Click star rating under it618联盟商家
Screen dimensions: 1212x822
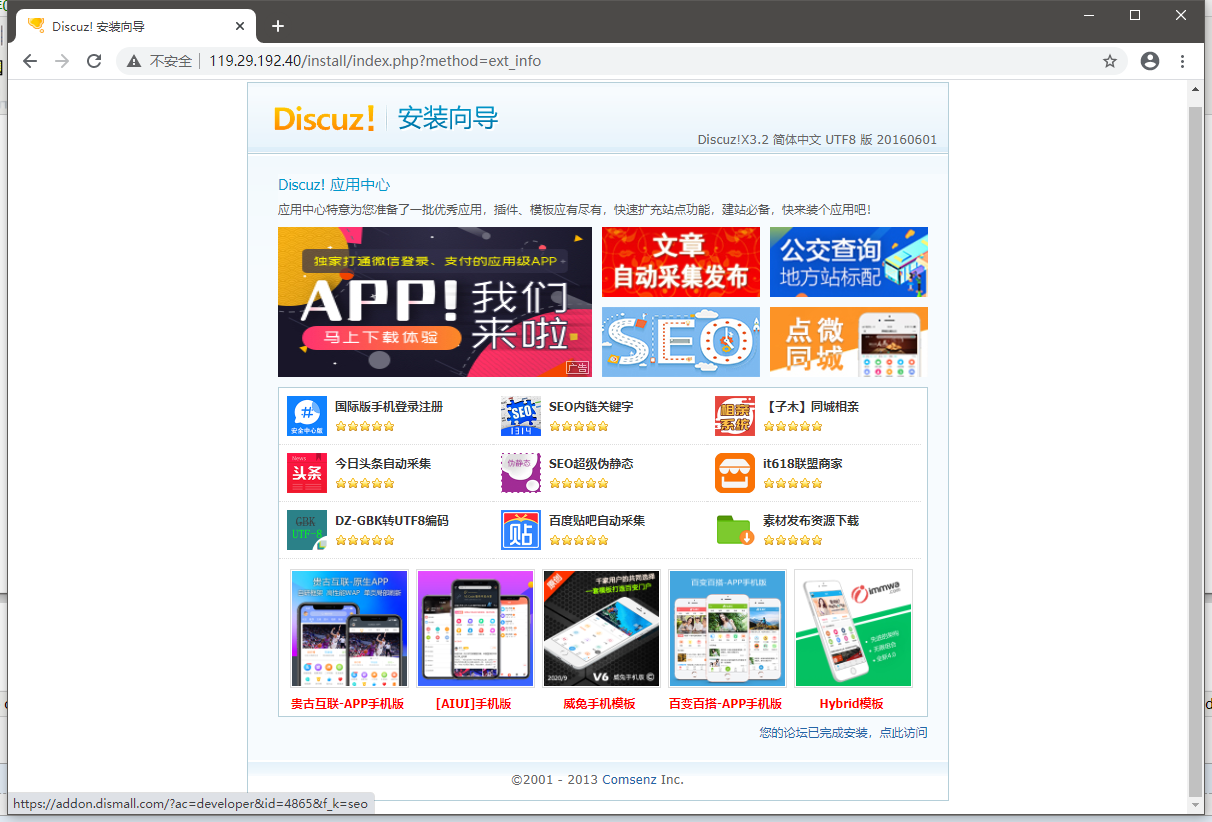[x=793, y=483]
